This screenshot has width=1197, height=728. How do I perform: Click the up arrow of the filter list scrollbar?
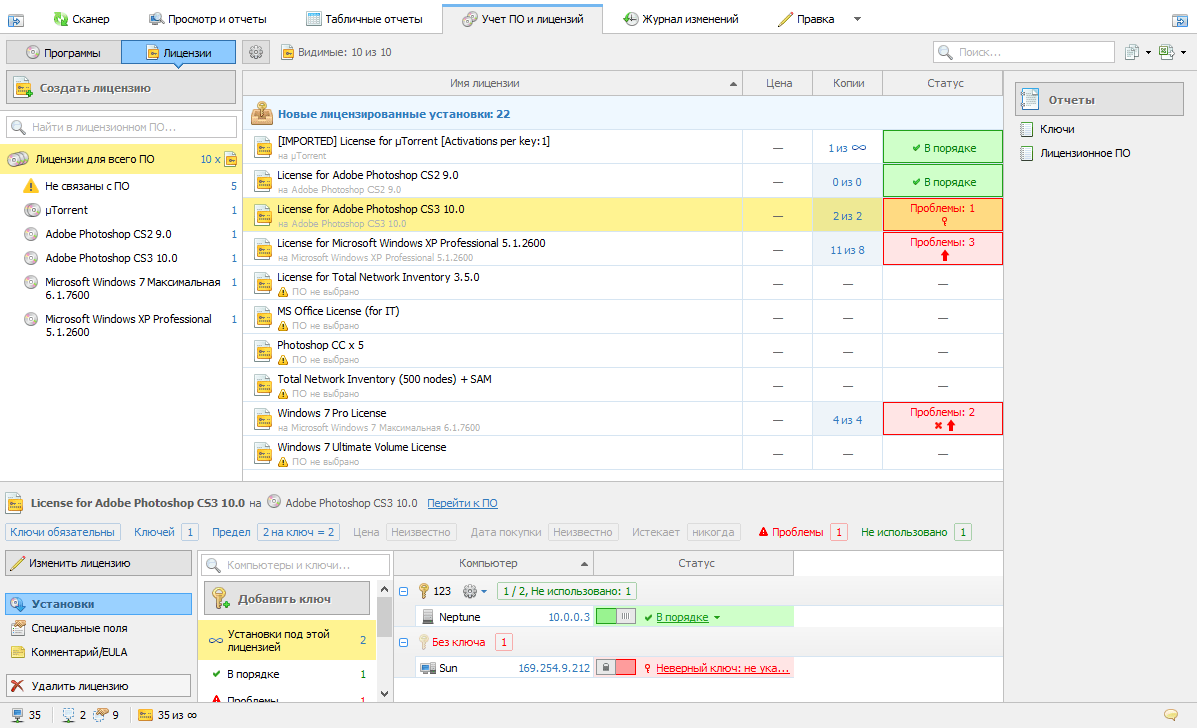tap(384, 590)
